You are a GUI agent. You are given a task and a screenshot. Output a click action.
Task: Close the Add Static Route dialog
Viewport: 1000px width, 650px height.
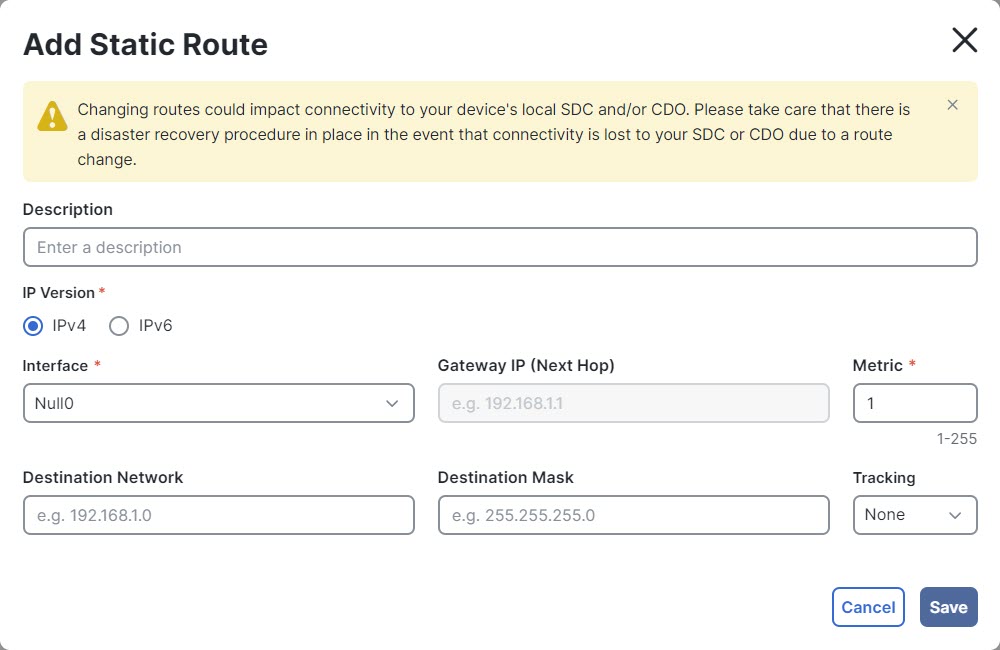coord(964,40)
